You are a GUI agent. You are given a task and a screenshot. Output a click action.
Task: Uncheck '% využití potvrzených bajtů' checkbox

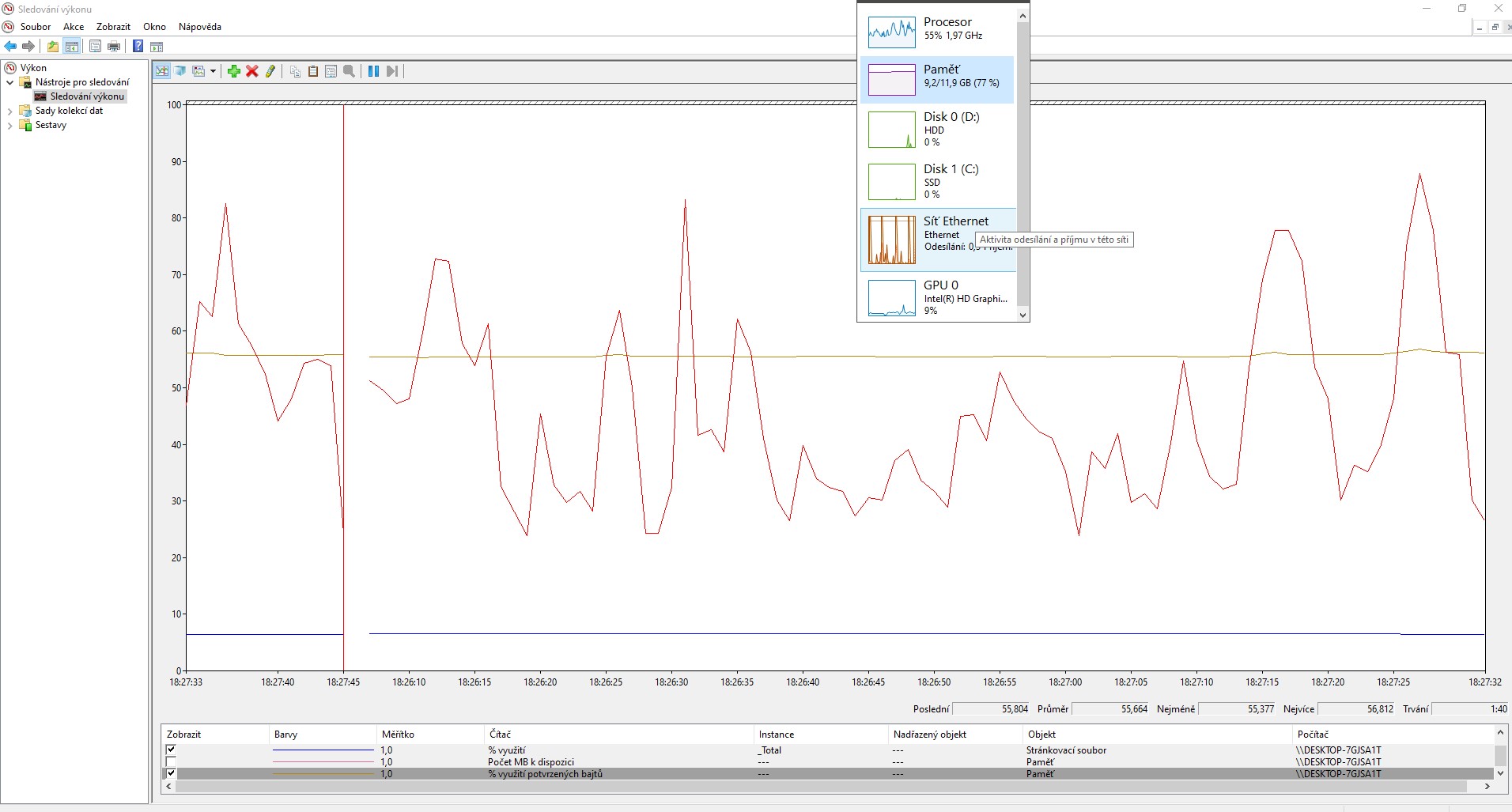[171, 774]
